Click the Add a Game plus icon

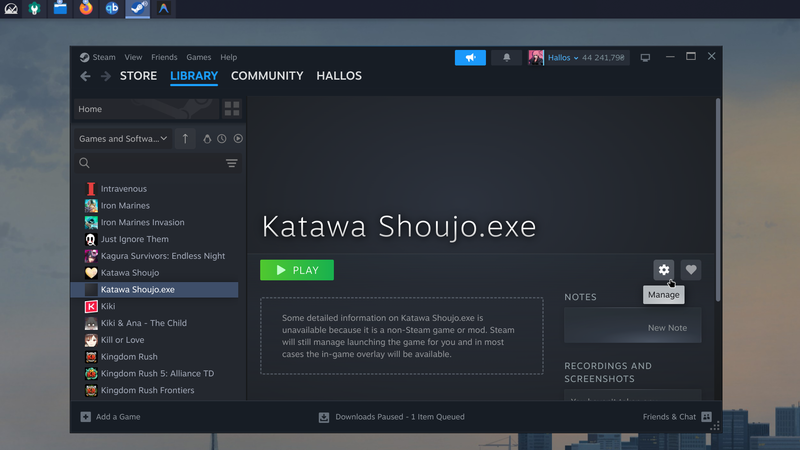pyautogui.click(x=86, y=417)
